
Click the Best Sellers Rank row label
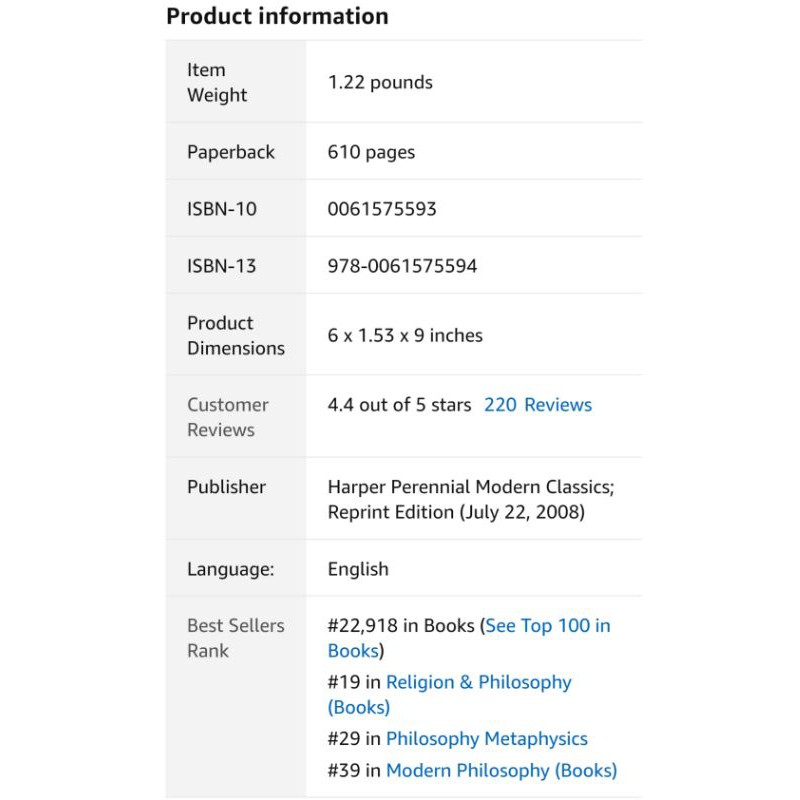click(x=236, y=638)
